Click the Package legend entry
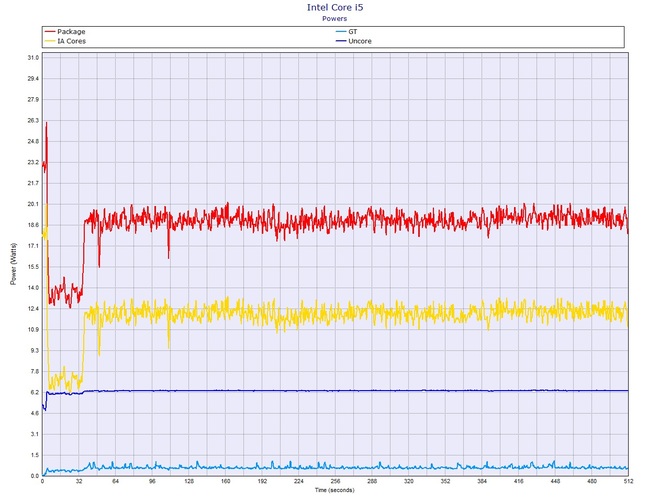The width and height of the screenshot is (670, 502). 65,32
